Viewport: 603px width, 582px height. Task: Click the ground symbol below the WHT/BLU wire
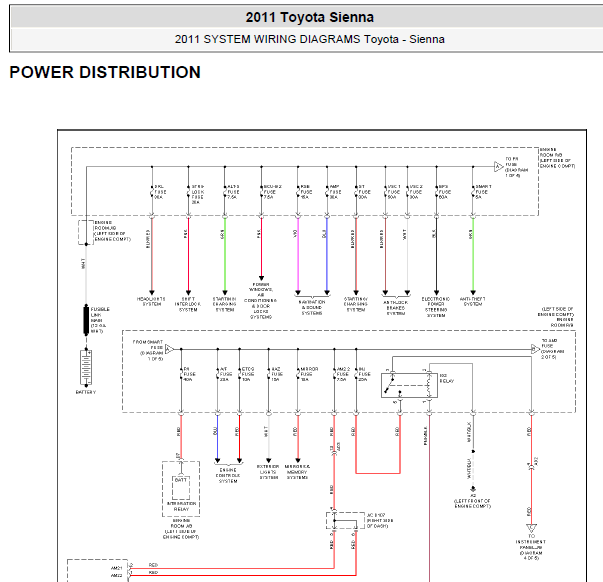click(x=473, y=490)
